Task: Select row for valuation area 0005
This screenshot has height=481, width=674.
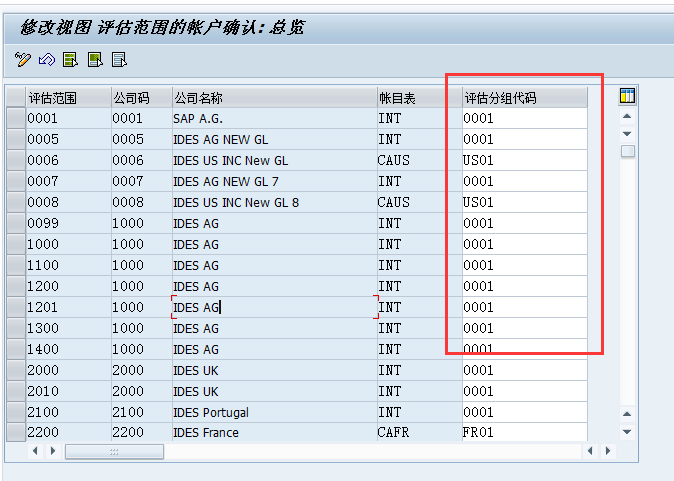Action: (x=16, y=139)
